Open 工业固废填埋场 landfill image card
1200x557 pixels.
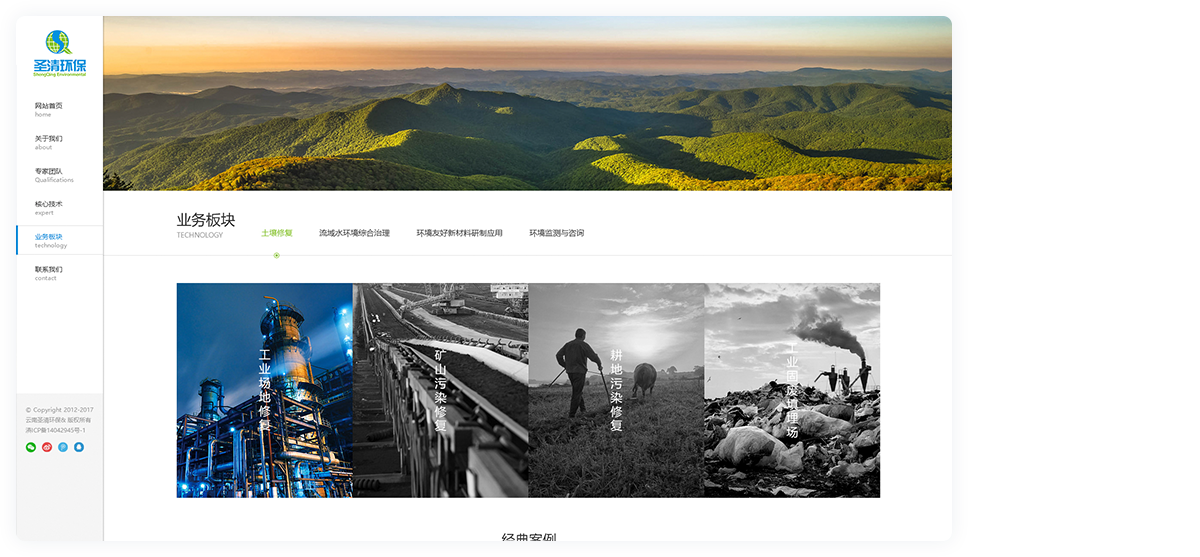792,390
